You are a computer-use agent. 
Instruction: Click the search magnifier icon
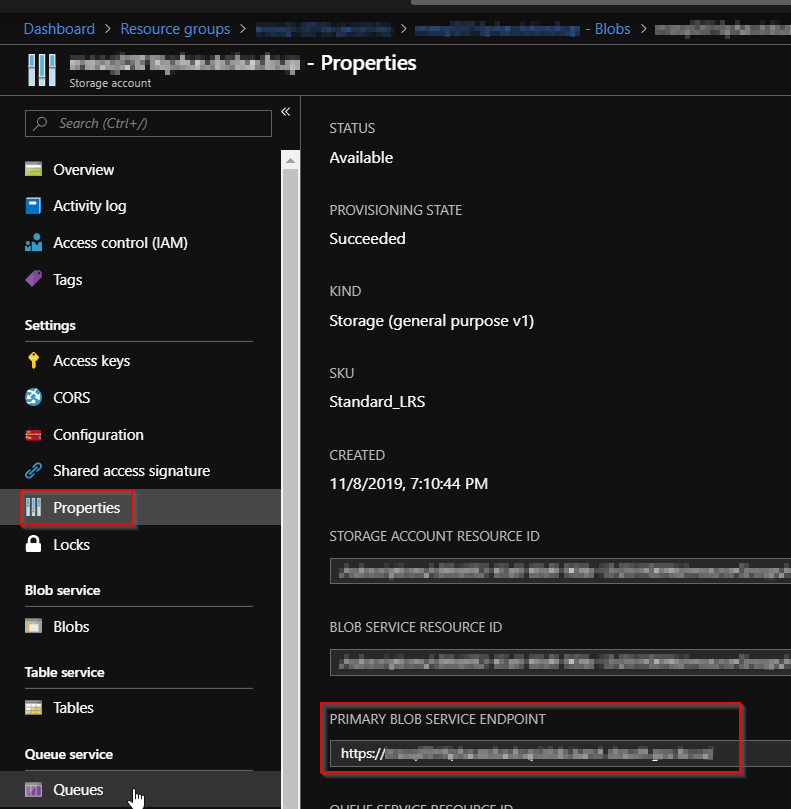tap(40, 123)
